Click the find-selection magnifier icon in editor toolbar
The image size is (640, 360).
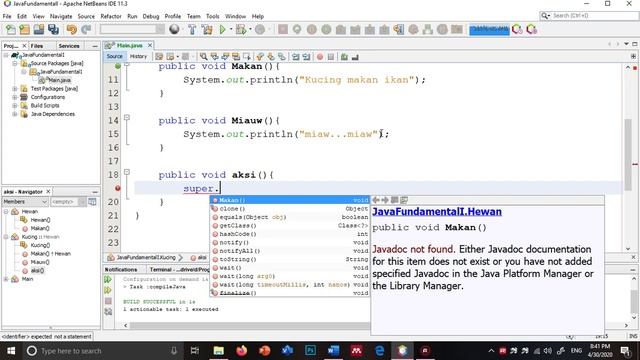pyautogui.click(x=203, y=57)
